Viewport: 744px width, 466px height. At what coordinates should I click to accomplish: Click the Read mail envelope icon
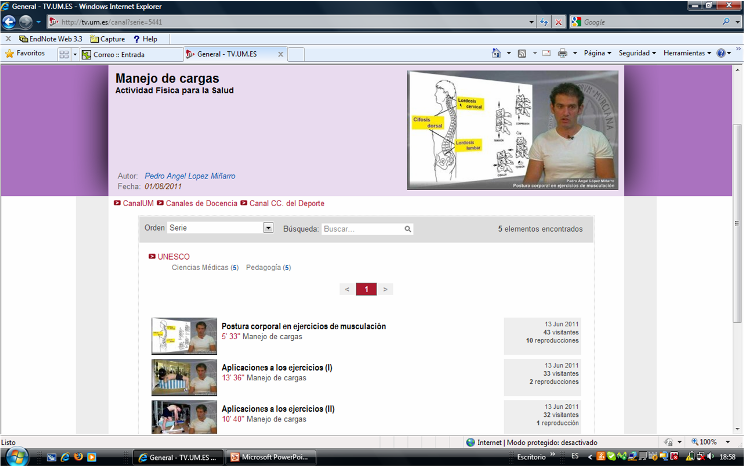[x=547, y=53]
